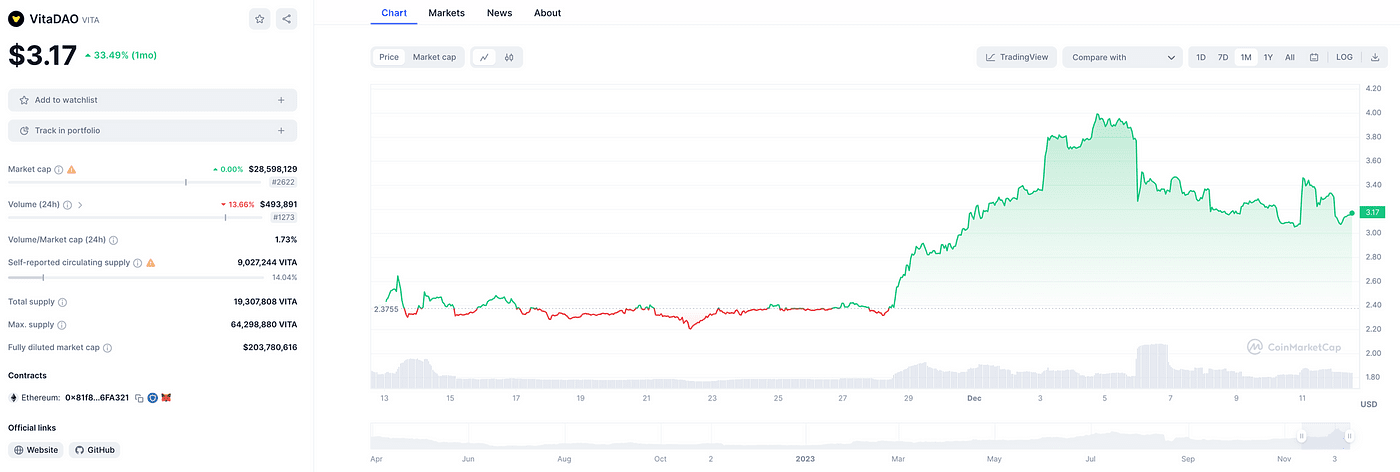This screenshot has height=472, width=1400.
Task: Switch to candlestick chart view
Action: click(509, 57)
